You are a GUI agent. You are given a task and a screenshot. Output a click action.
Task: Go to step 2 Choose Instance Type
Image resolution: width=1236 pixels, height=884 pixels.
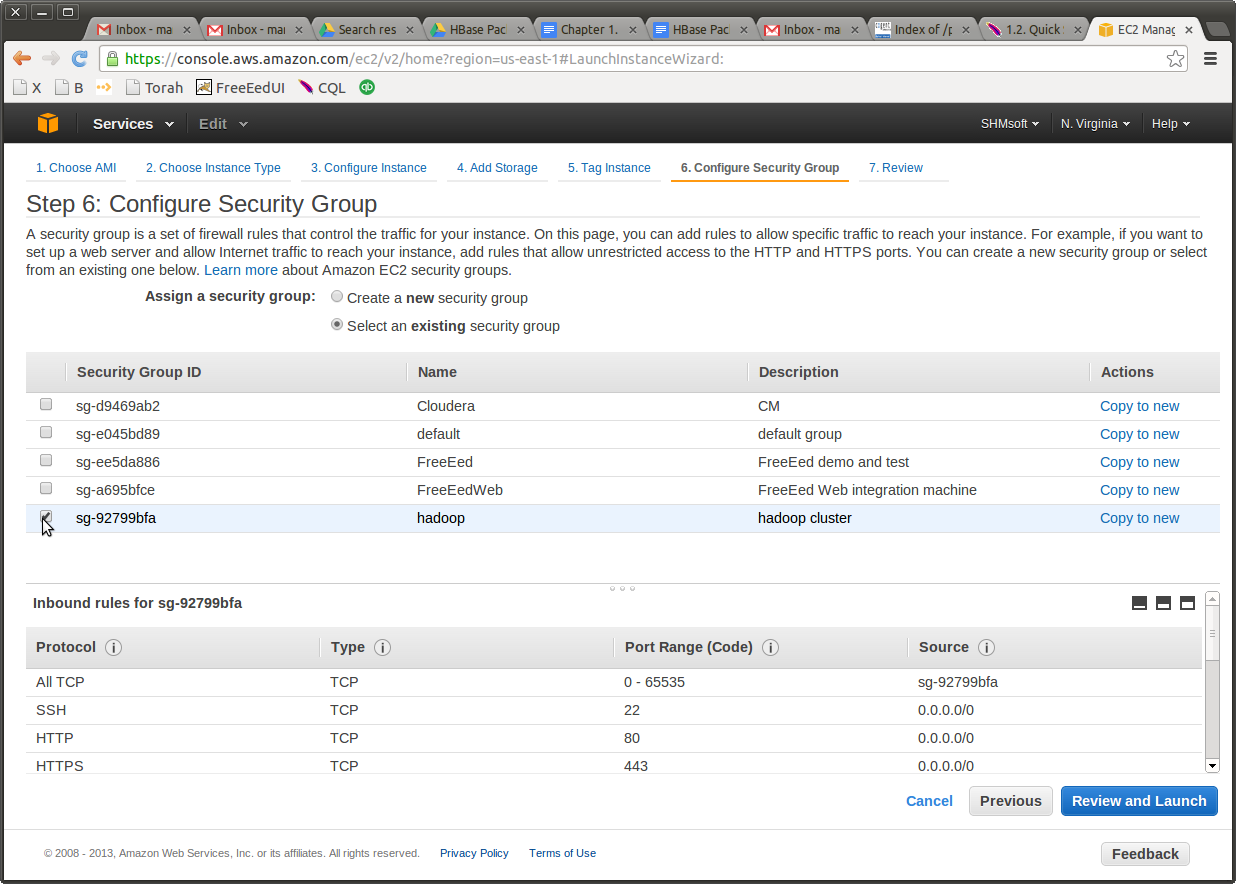pyautogui.click(x=213, y=168)
